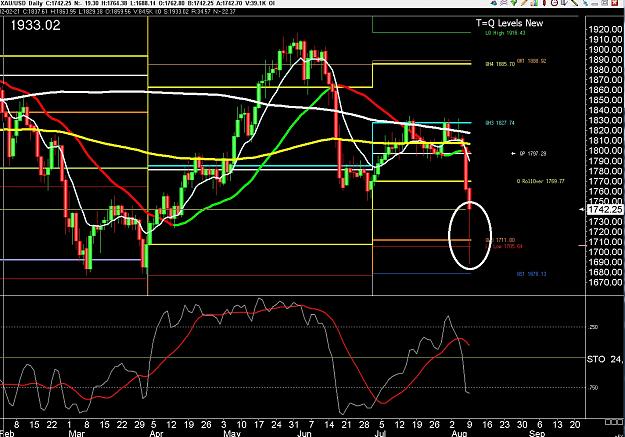
Task: Click the Apr month label on time axis
Action: click(156, 433)
